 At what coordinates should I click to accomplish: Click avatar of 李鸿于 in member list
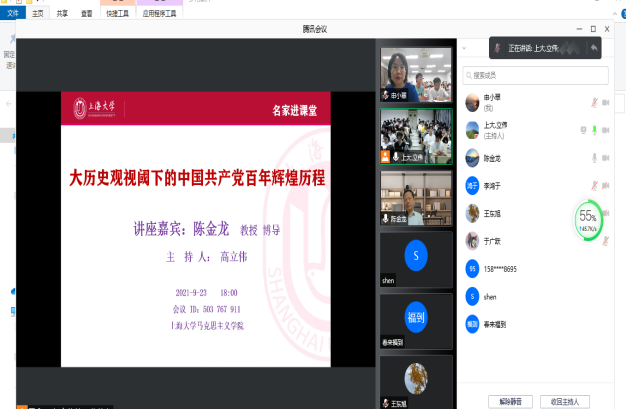click(x=472, y=185)
